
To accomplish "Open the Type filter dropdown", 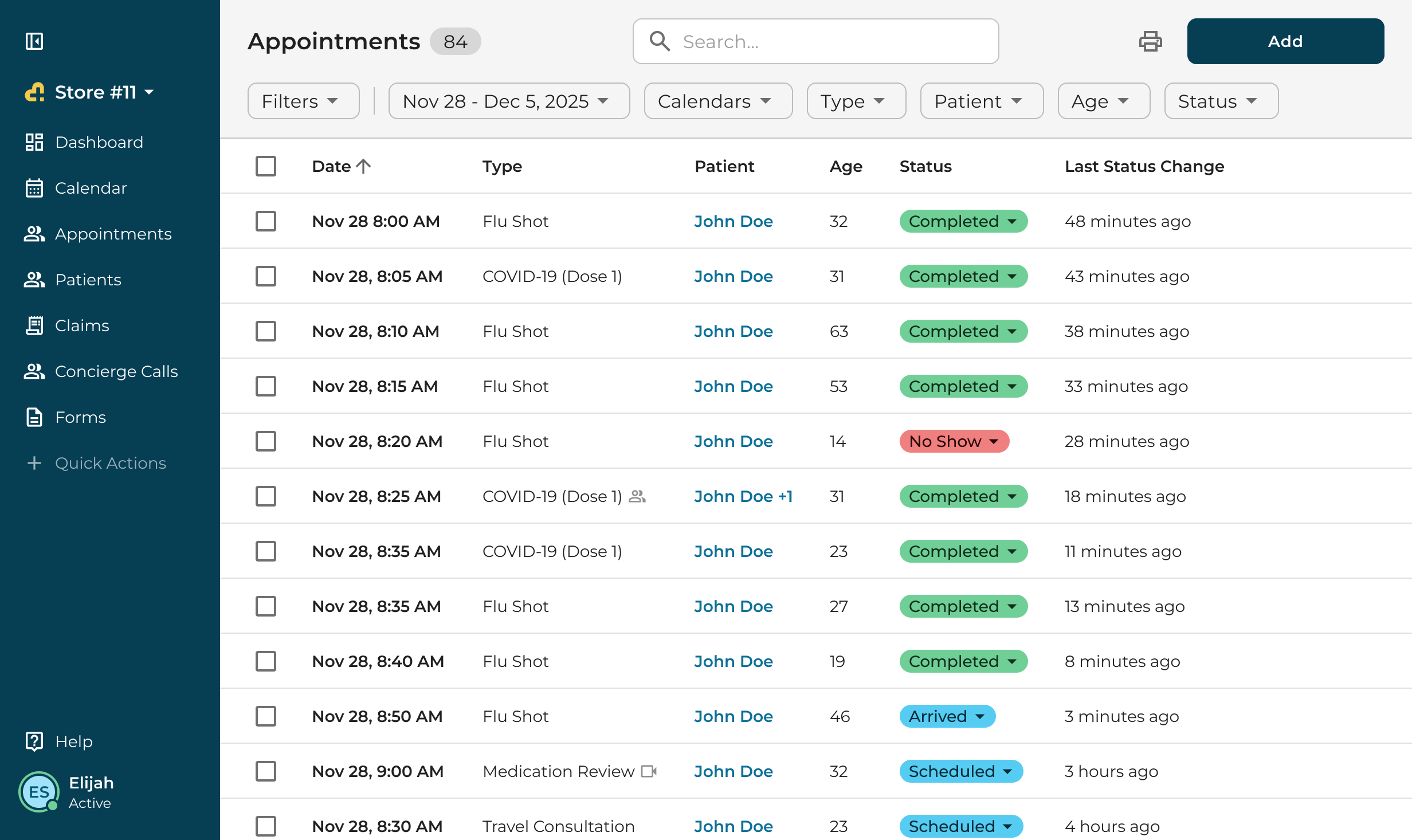I will pos(856,101).
